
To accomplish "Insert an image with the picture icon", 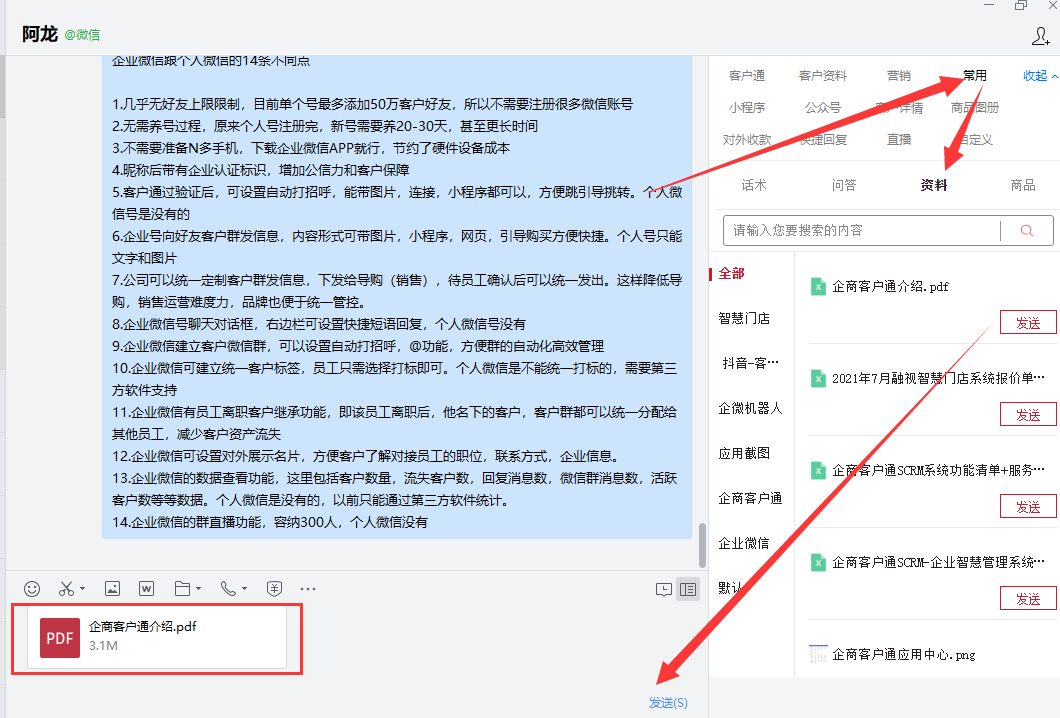I will [112, 589].
